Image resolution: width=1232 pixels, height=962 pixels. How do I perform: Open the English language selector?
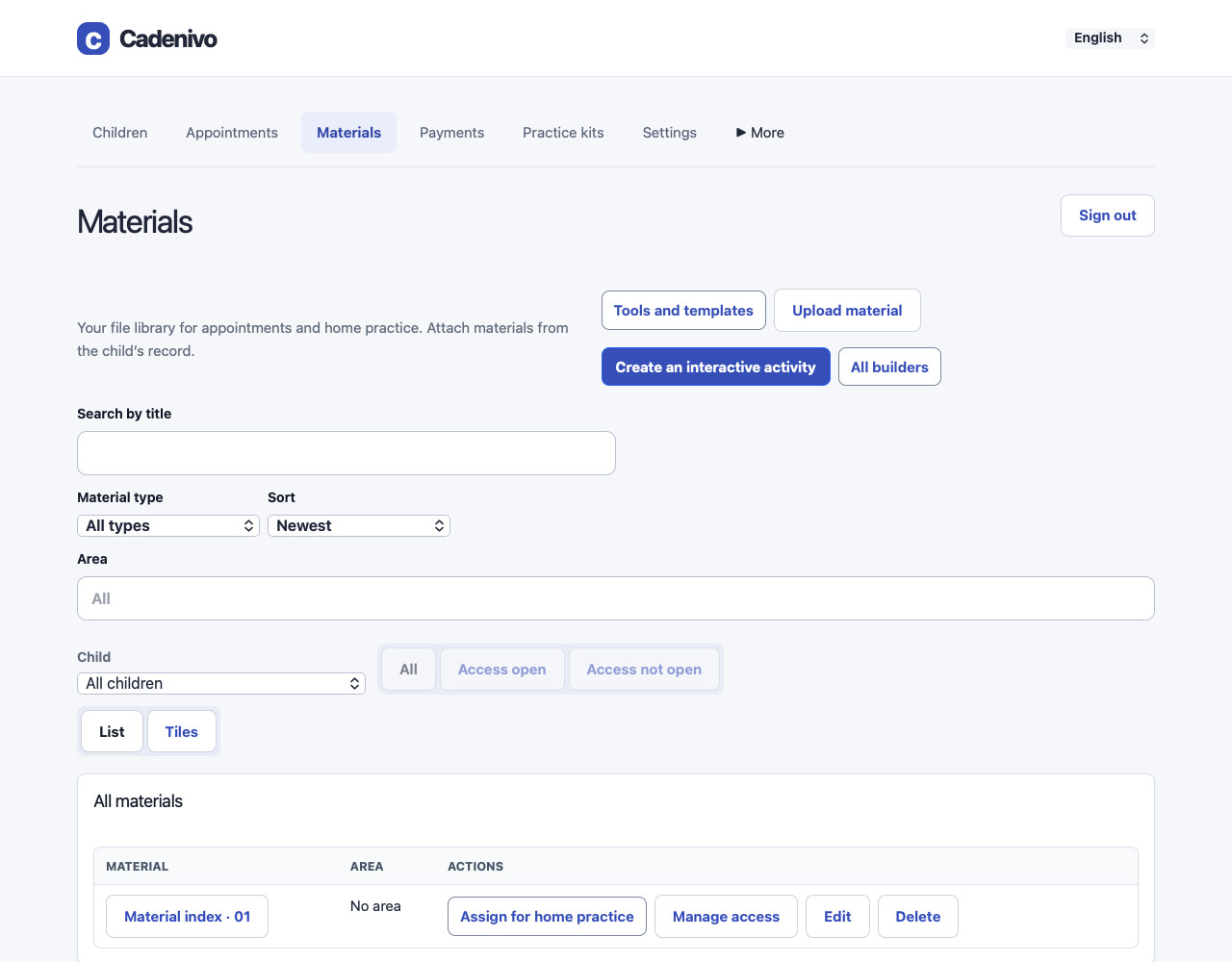(x=1111, y=38)
